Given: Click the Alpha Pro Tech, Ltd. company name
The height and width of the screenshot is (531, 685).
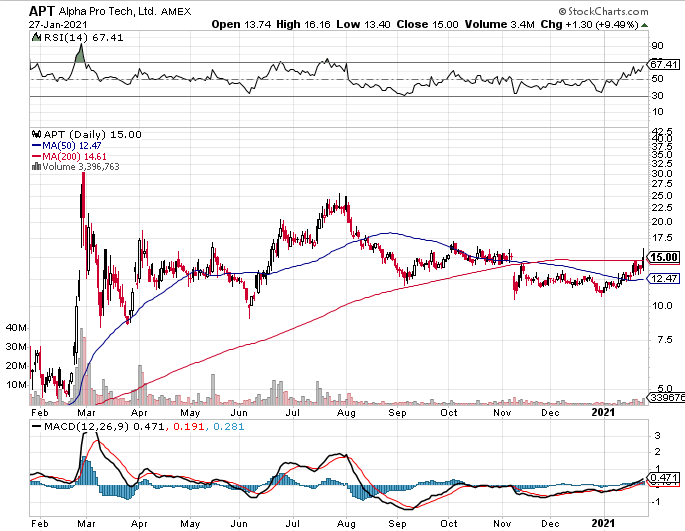Looking at the screenshot, I should (107, 11).
